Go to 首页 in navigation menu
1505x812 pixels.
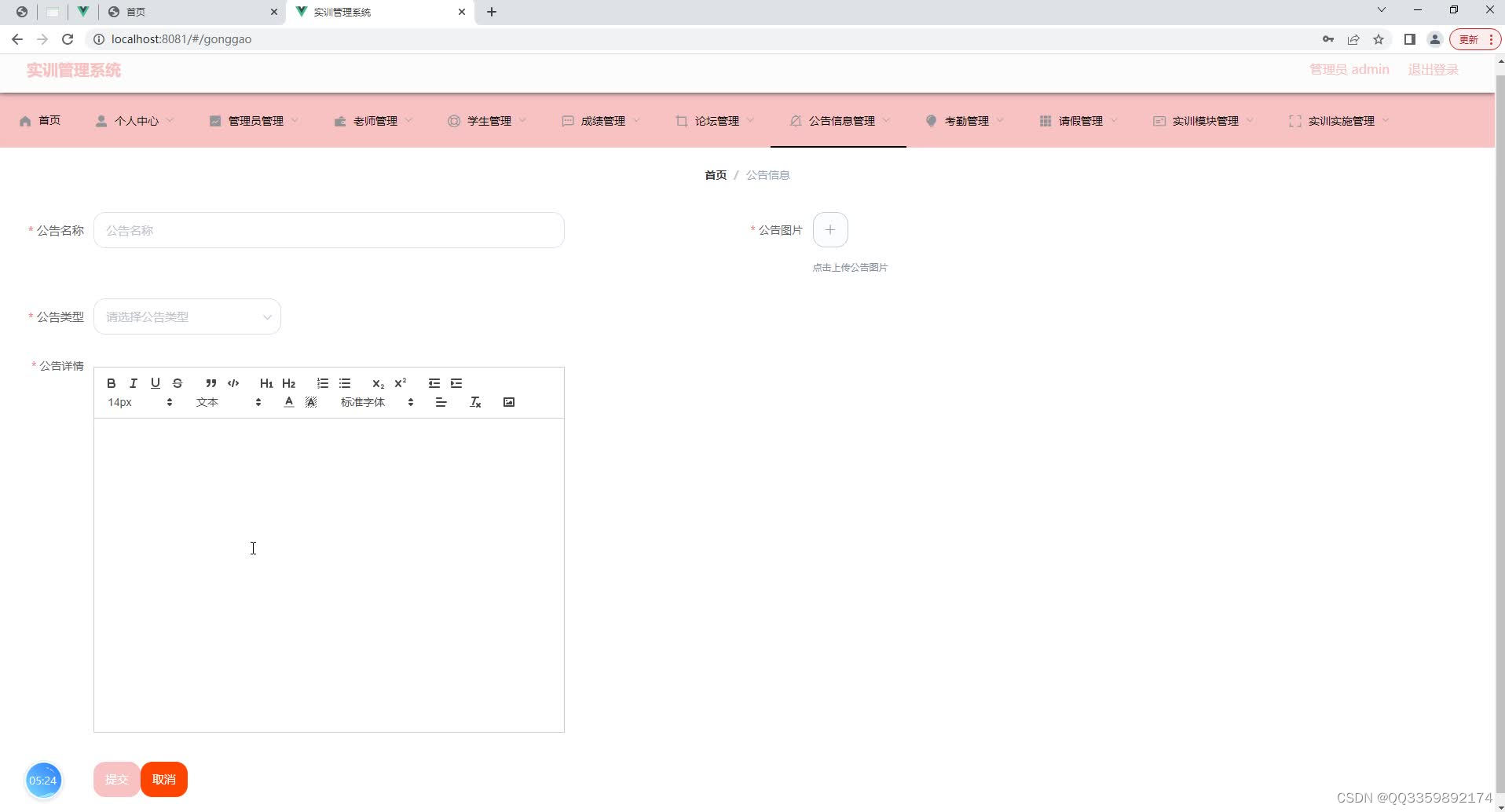click(x=40, y=120)
